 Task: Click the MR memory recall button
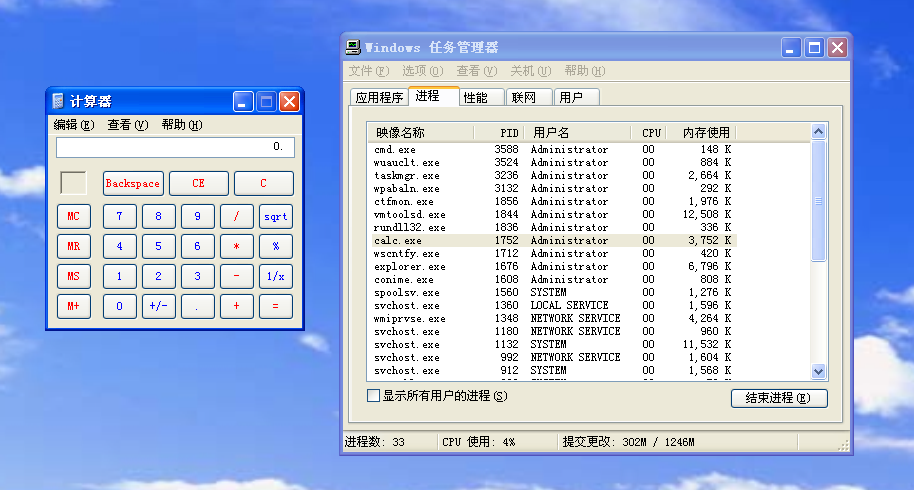[x=74, y=246]
